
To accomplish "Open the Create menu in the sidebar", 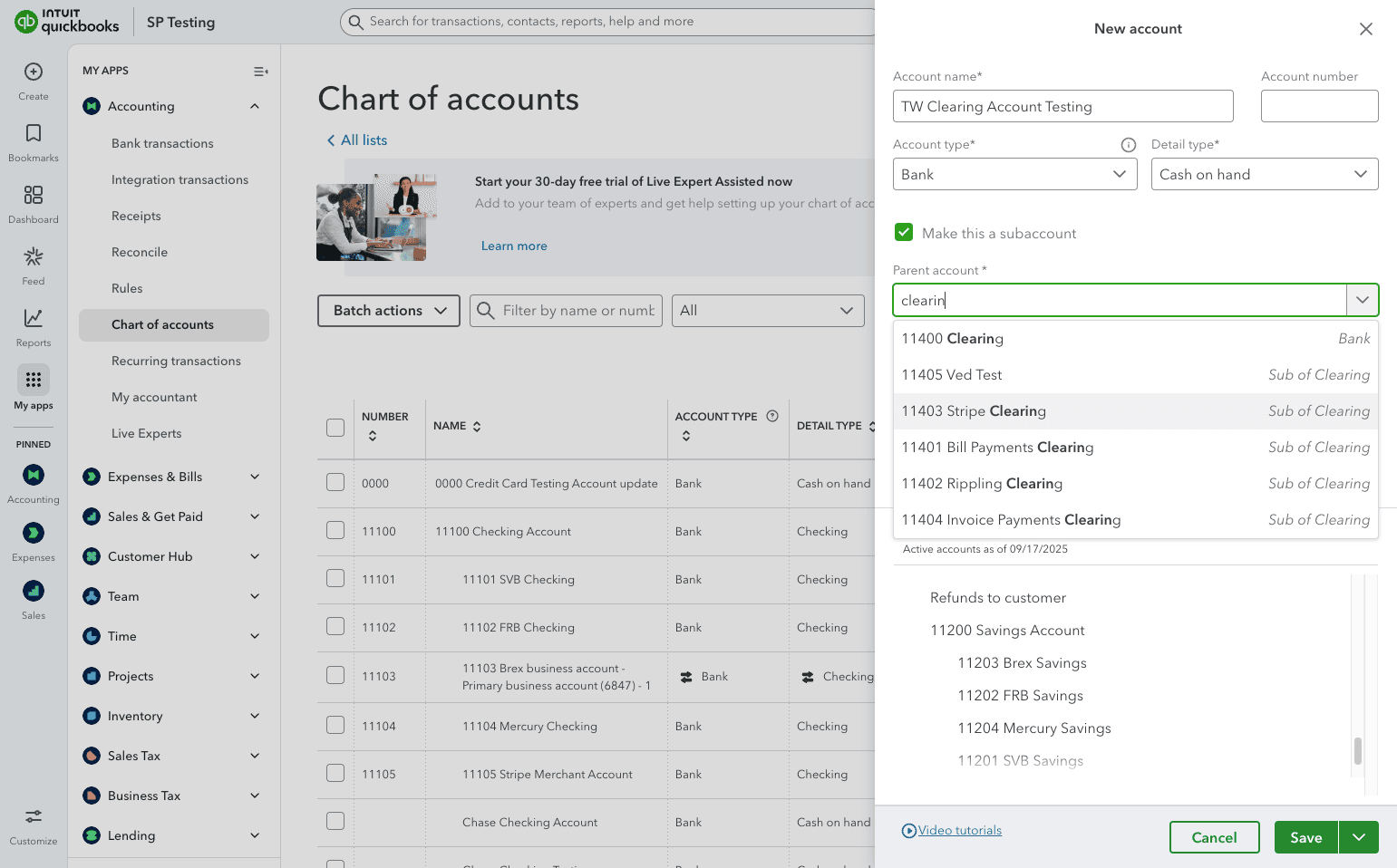I will 33,80.
